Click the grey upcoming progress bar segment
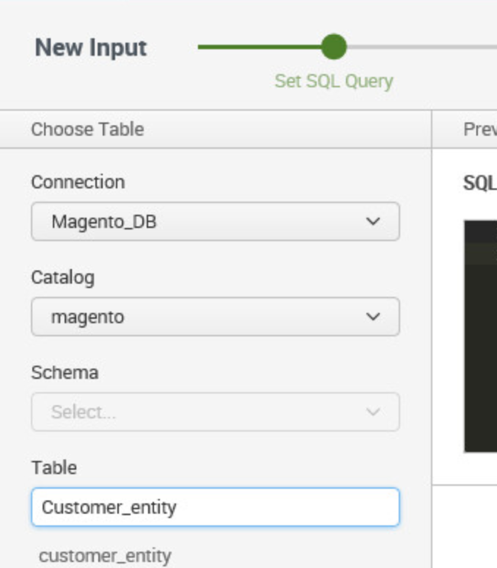Screen dimensions: 497x568 422,47
